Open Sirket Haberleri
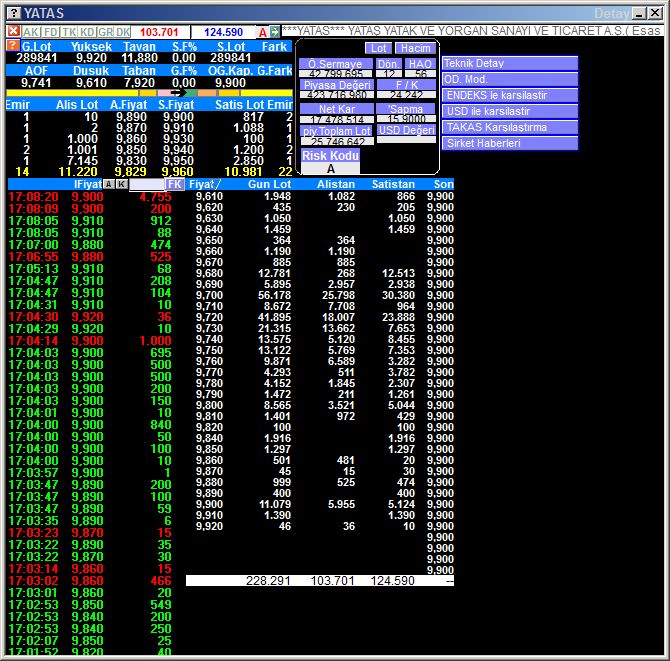 pyautogui.click(x=510, y=143)
